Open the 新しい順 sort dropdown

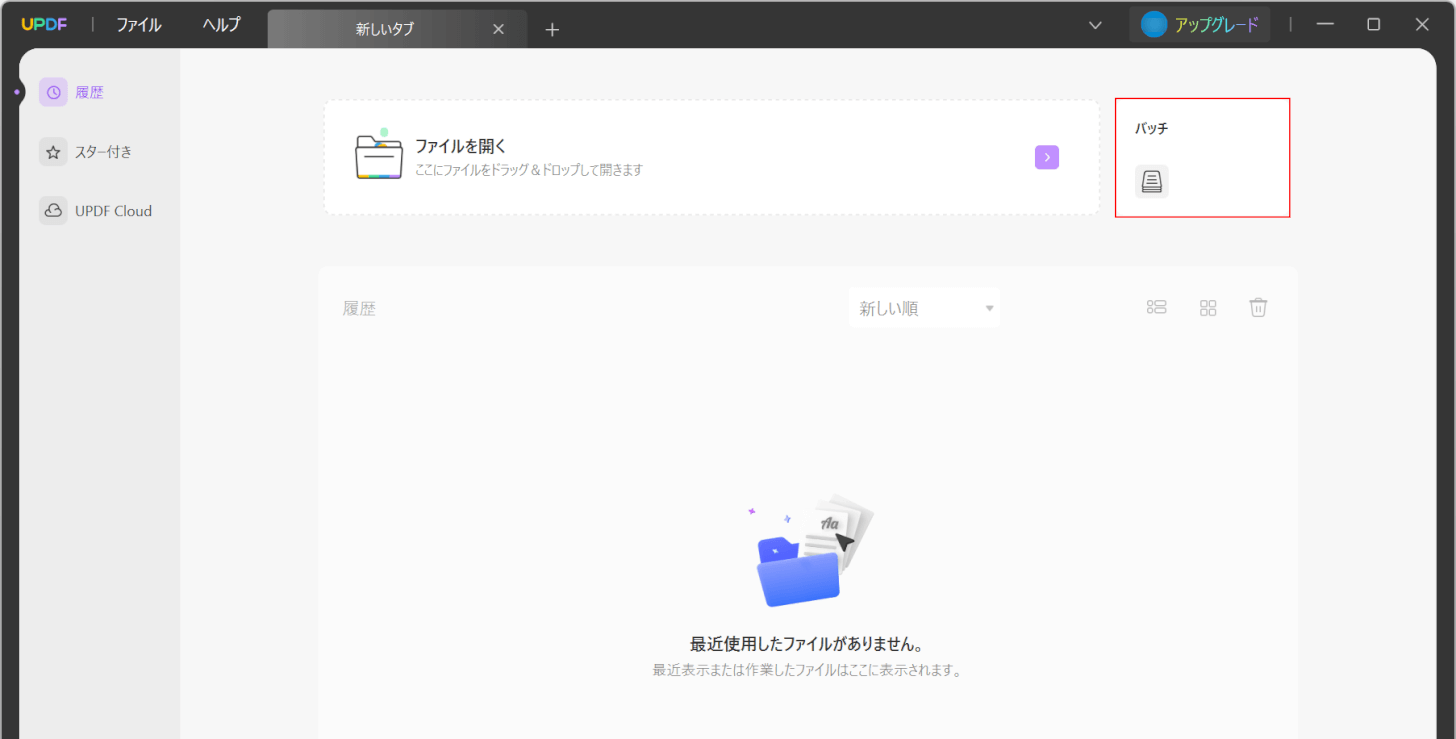pyautogui.click(x=924, y=308)
